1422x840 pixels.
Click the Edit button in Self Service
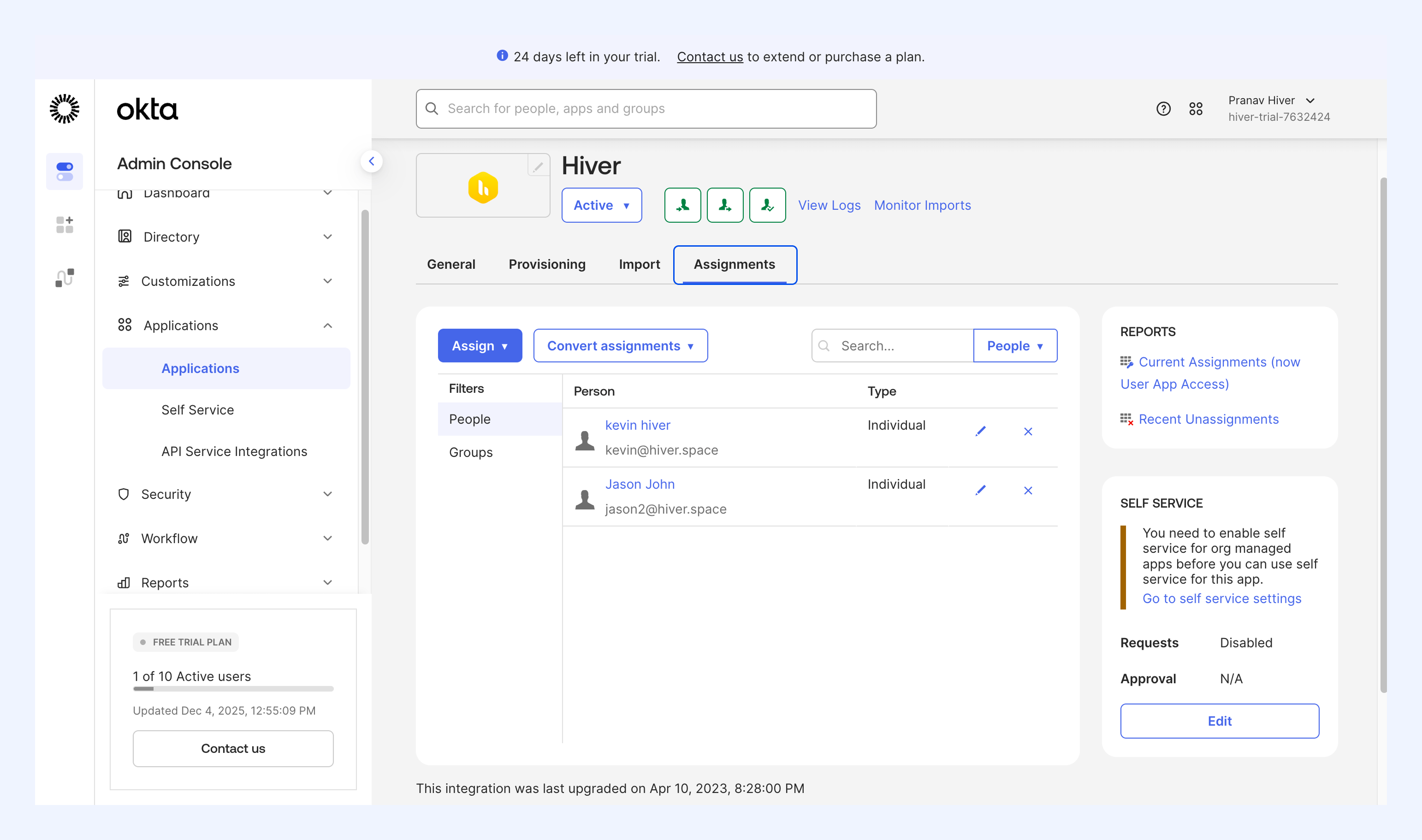1219,721
